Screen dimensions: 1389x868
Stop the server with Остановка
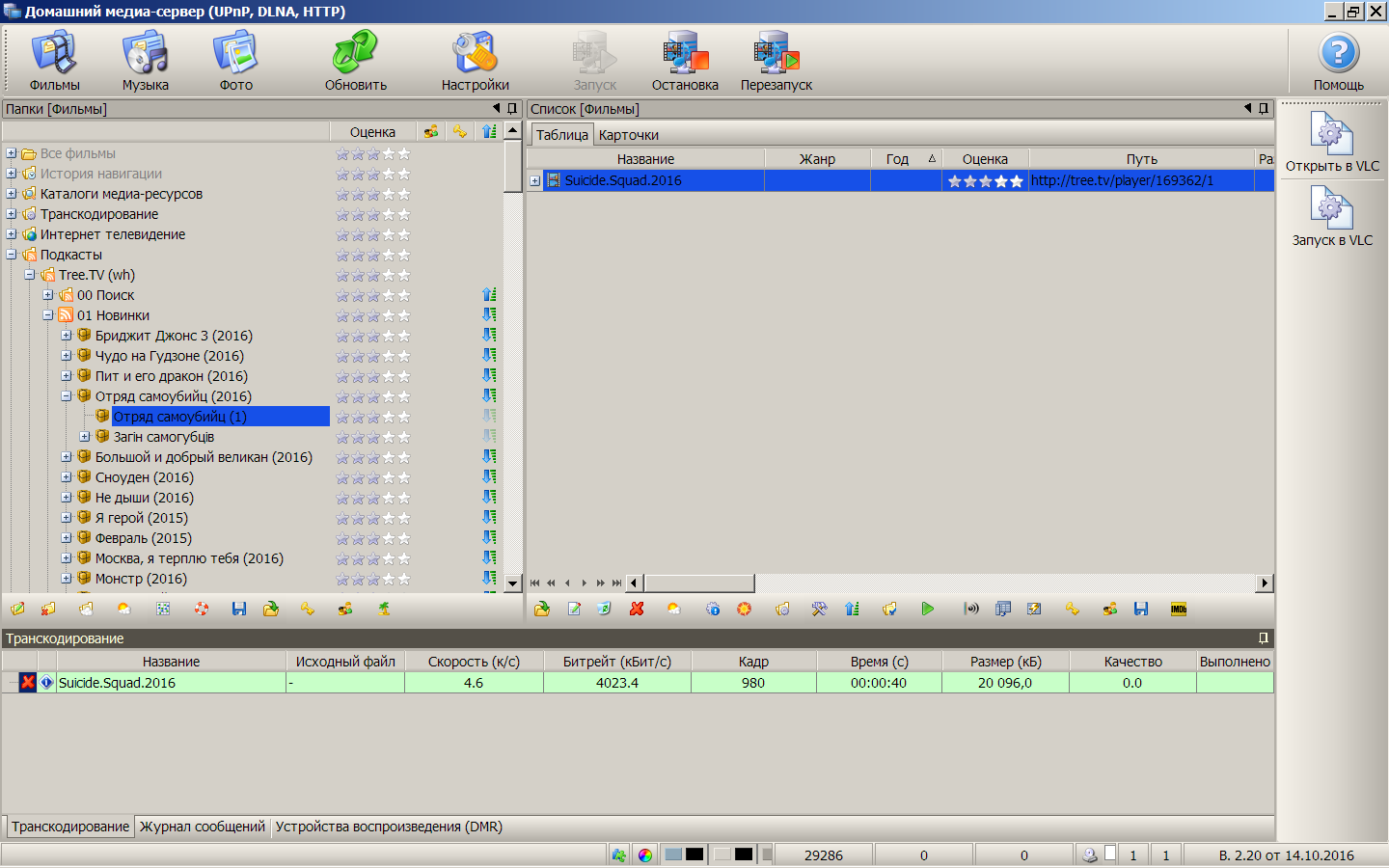tap(685, 61)
